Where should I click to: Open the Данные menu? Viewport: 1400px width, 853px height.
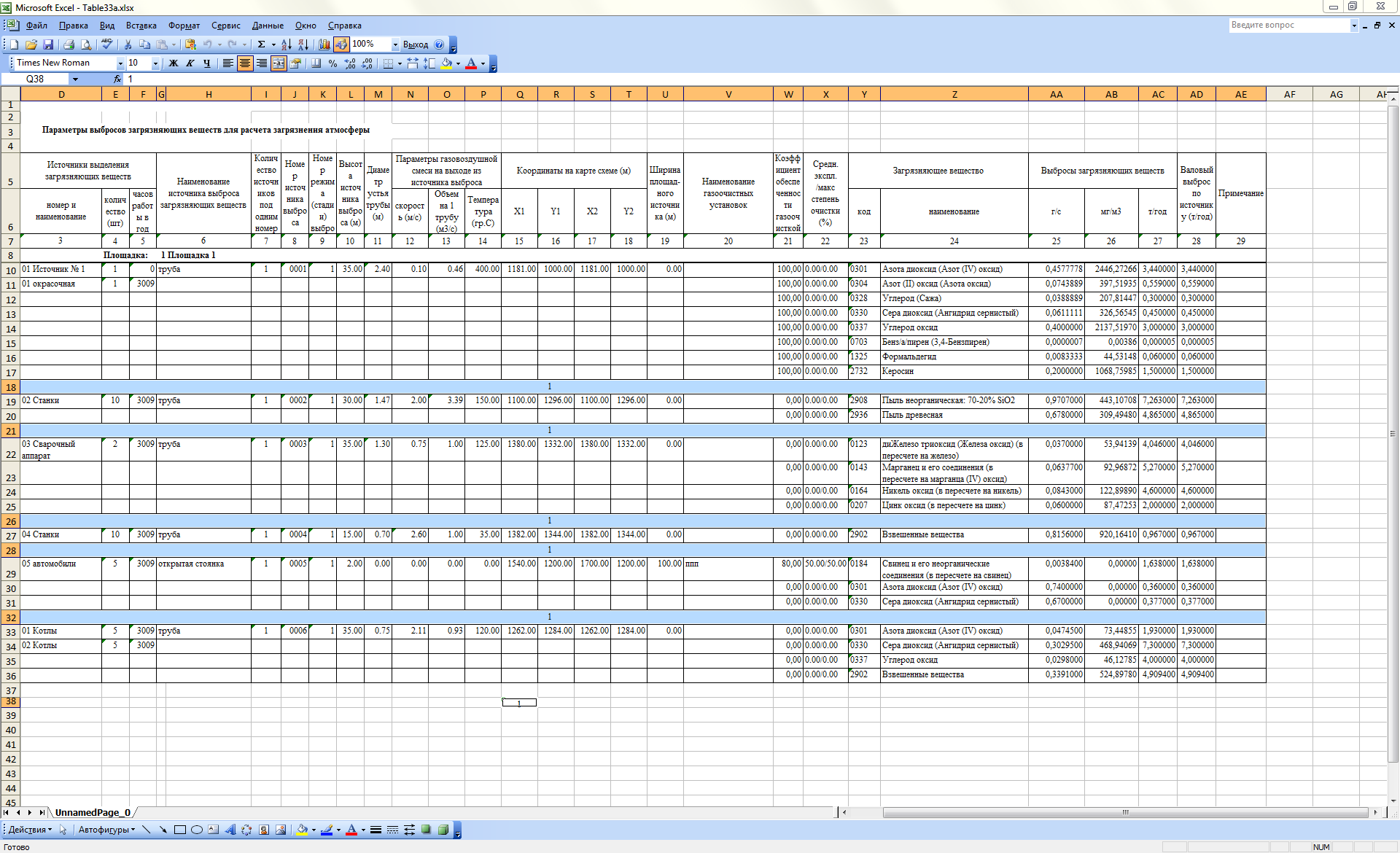pos(268,26)
